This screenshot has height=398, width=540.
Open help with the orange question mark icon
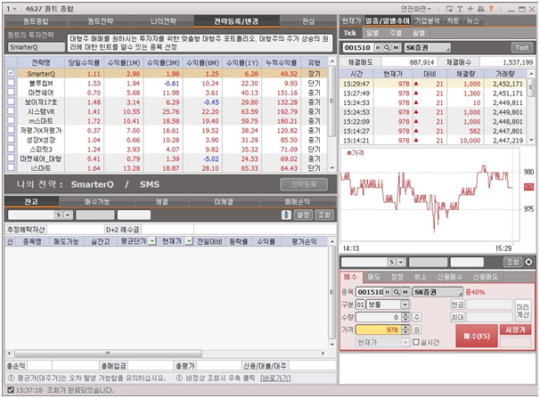[x=491, y=9]
